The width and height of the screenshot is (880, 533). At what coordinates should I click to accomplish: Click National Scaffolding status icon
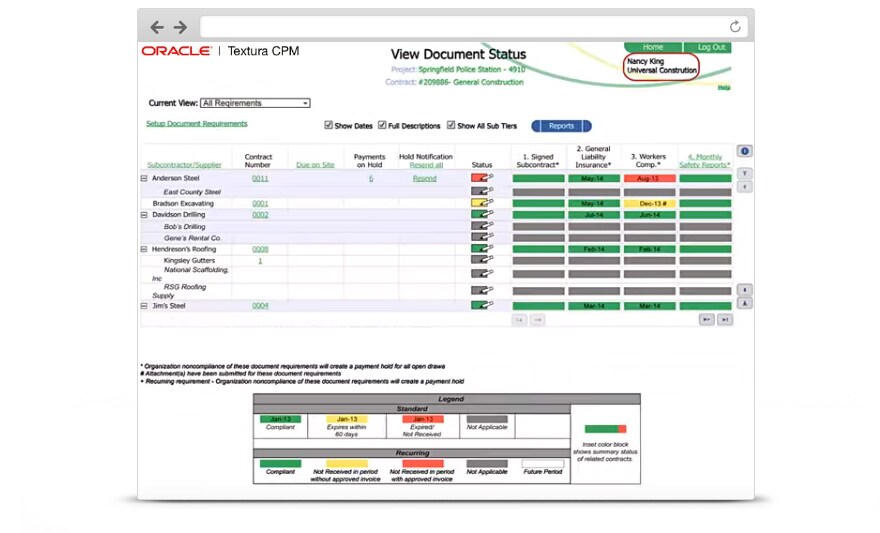482,274
